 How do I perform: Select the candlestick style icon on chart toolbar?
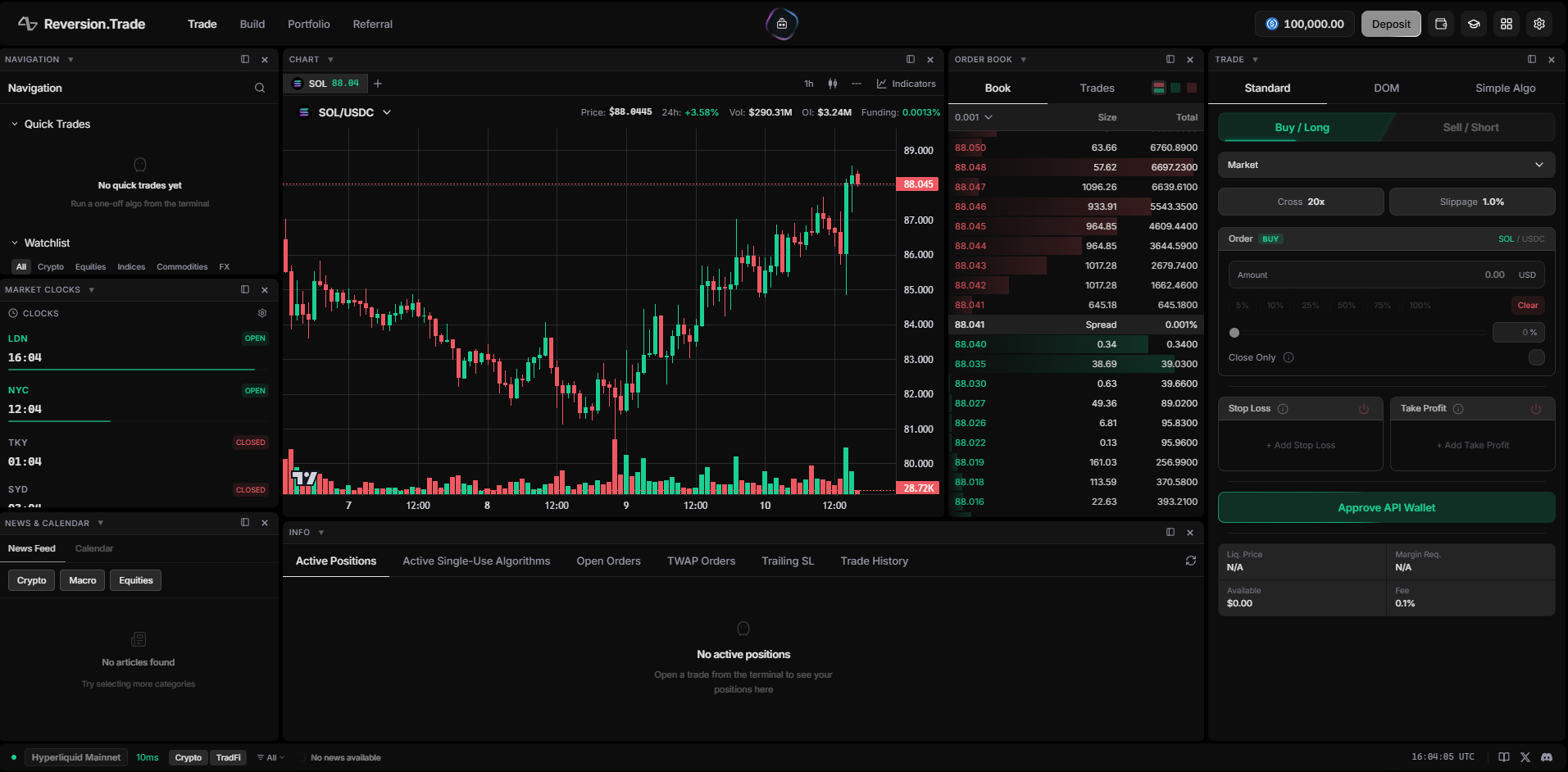[832, 84]
